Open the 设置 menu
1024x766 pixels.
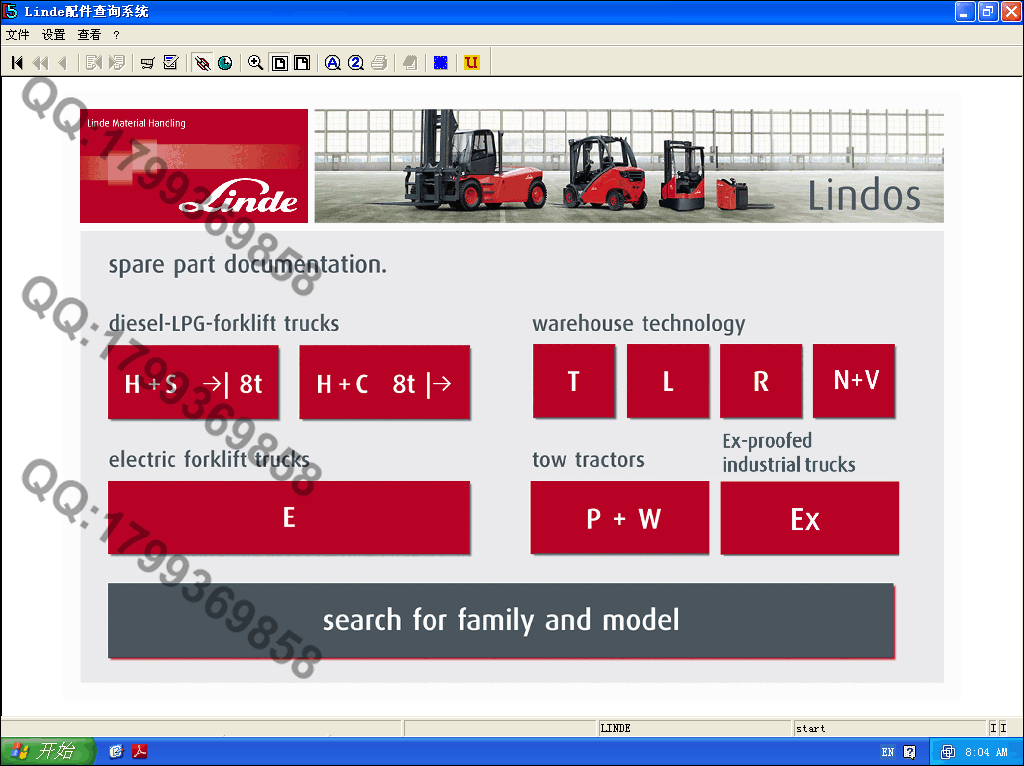(x=53, y=35)
